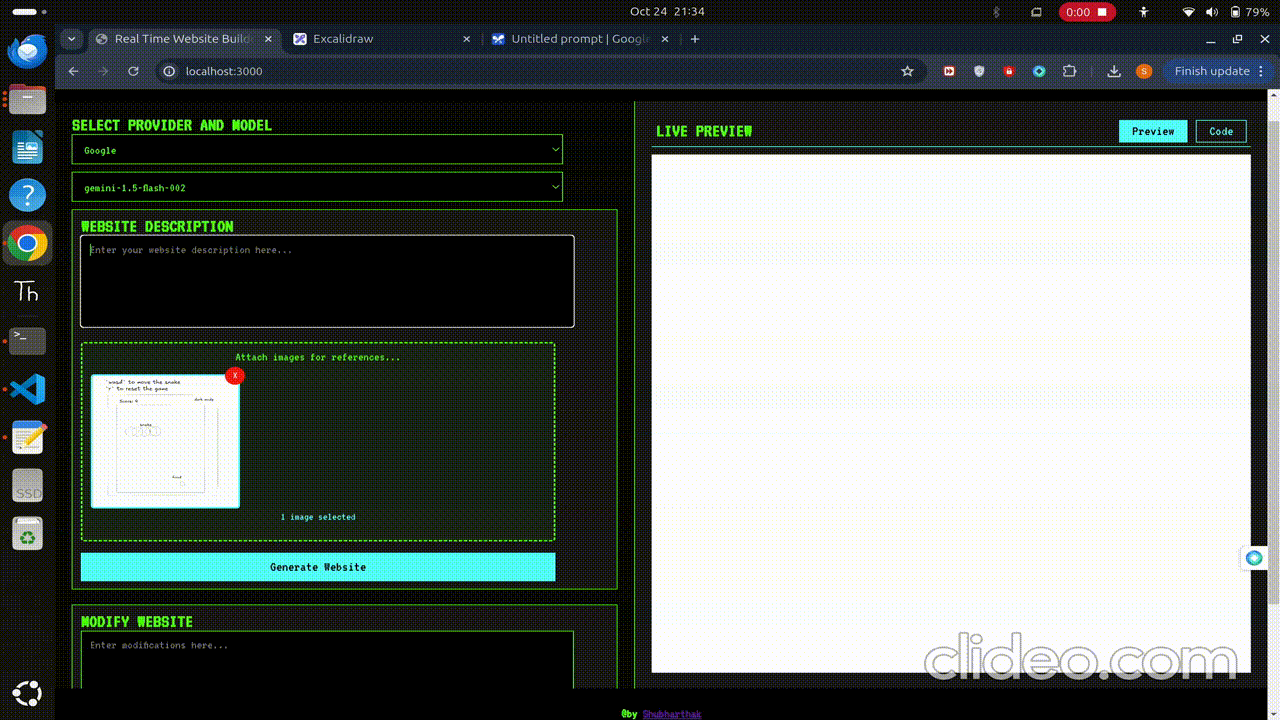The width and height of the screenshot is (1280, 720).
Task: Expand the gemini-1.5-flash-002 model dropdown
Action: click(x=317, y=187)
